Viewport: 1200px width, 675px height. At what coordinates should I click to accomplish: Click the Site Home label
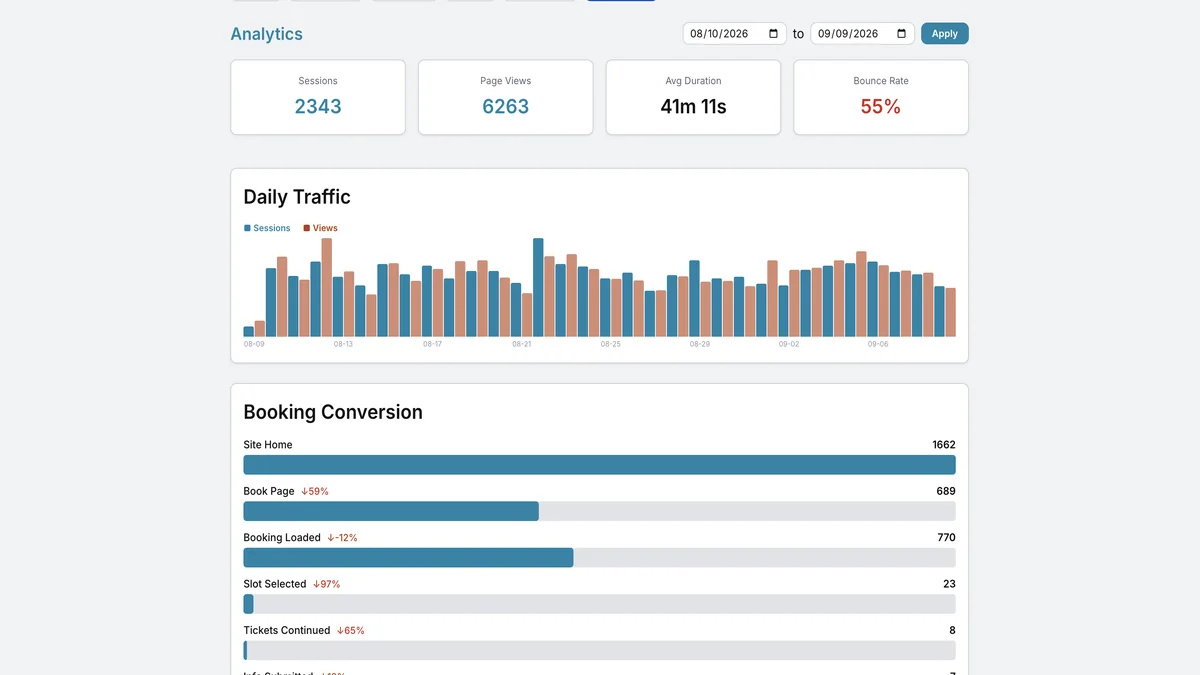(x=268, y=445)
